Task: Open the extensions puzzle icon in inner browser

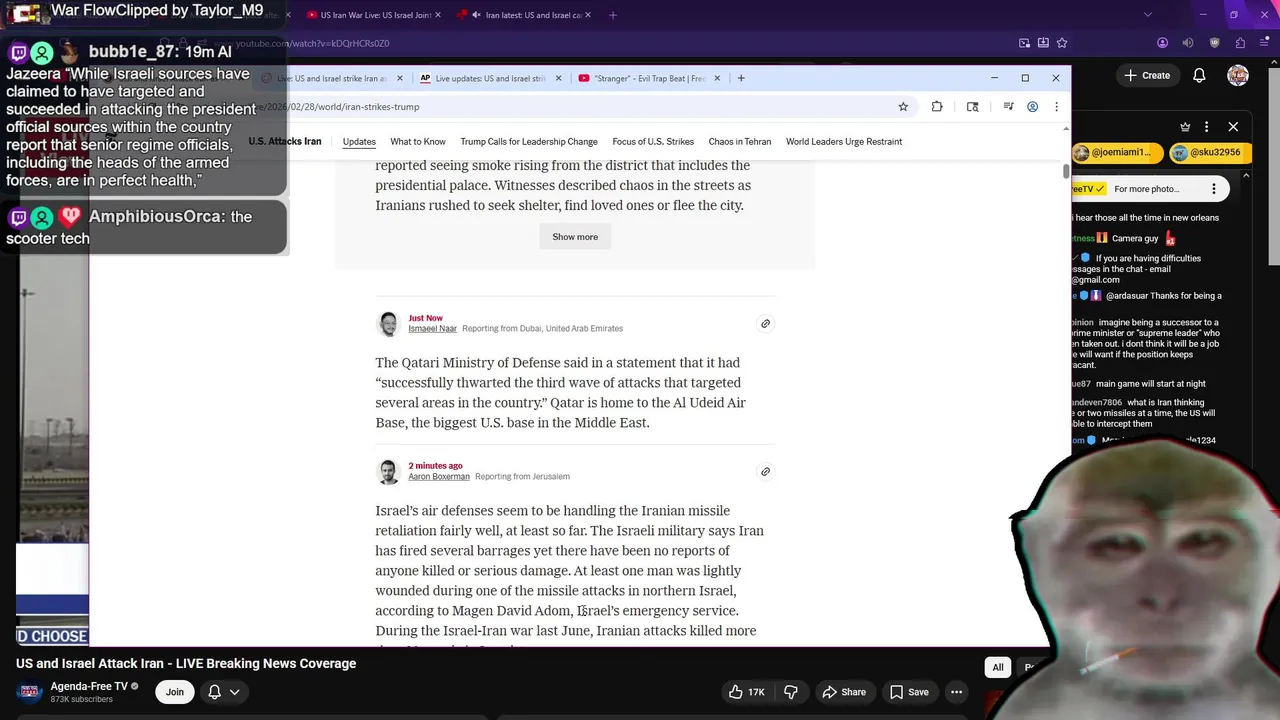Action: [937, 107]
